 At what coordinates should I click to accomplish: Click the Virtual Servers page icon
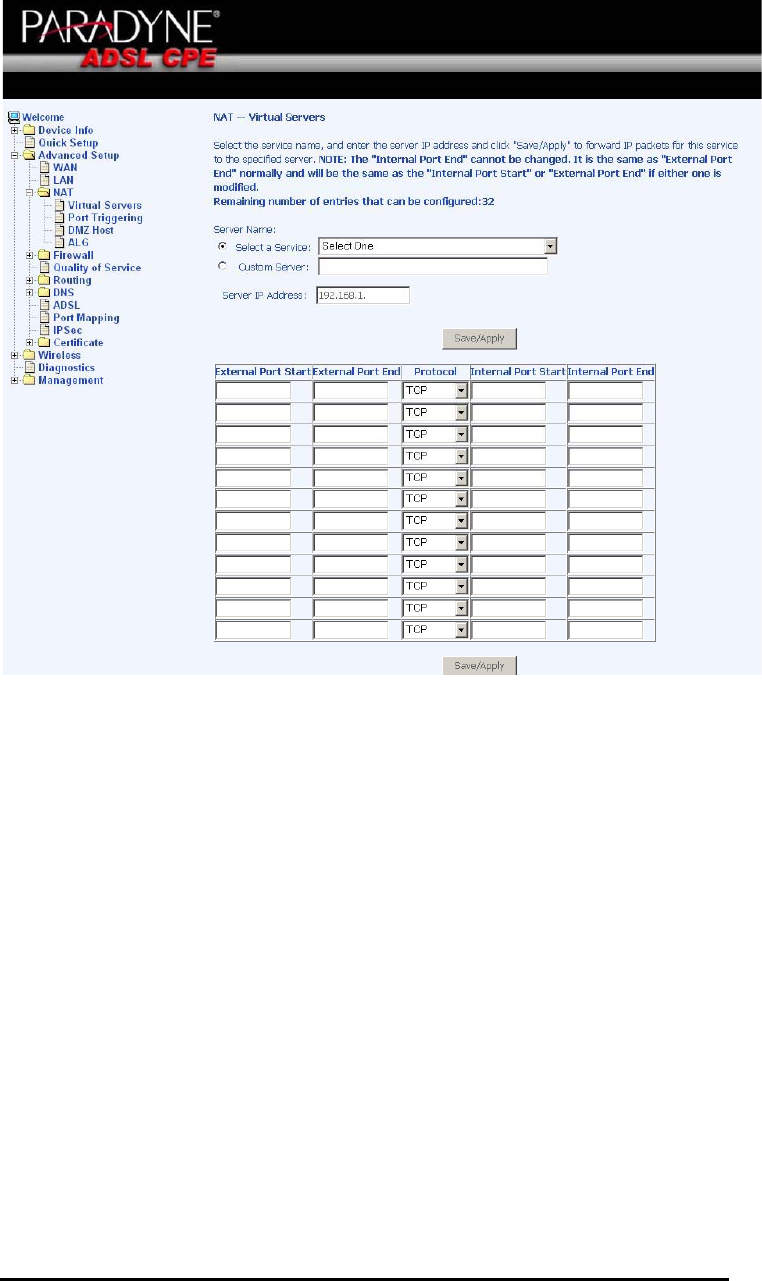click(59, 205)
